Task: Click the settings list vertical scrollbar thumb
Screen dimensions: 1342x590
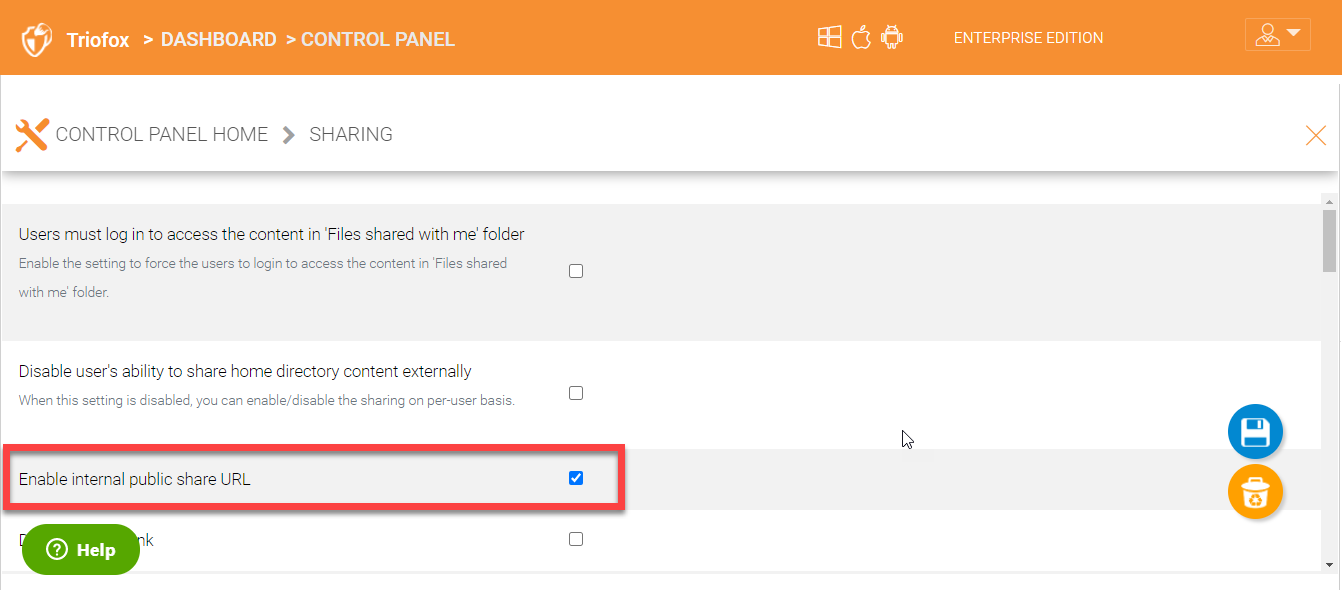Action: (x=1329, y=240)
